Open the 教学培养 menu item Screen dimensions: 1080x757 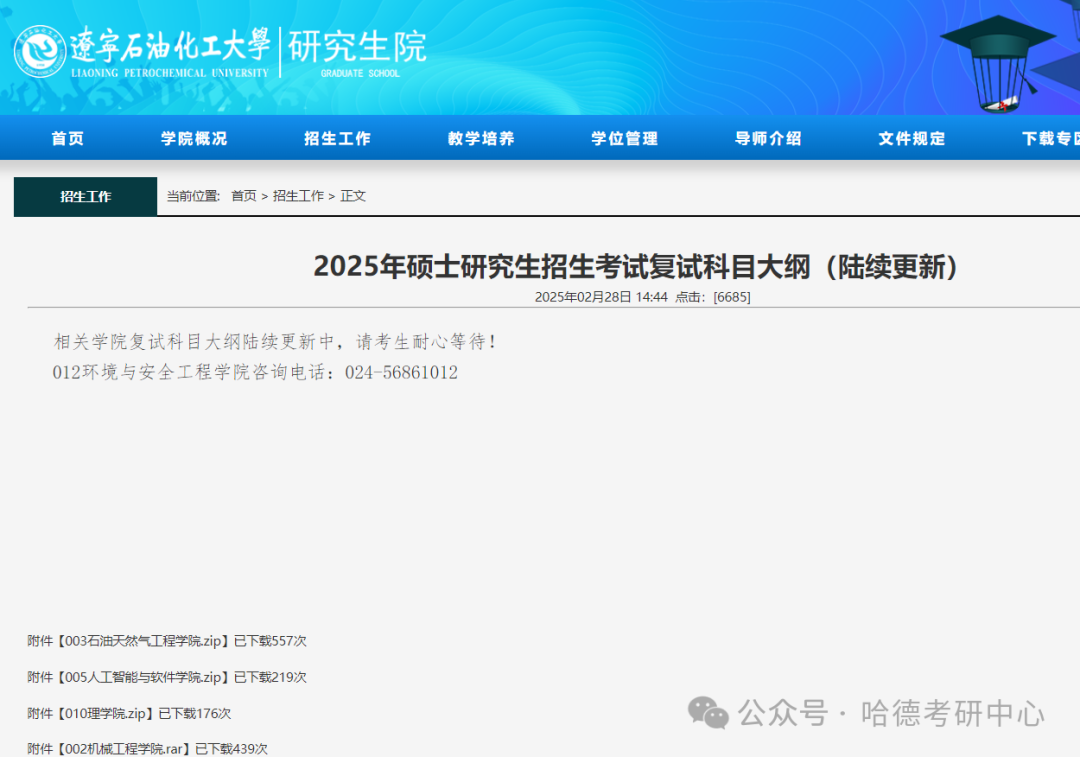tap(481, 138)
